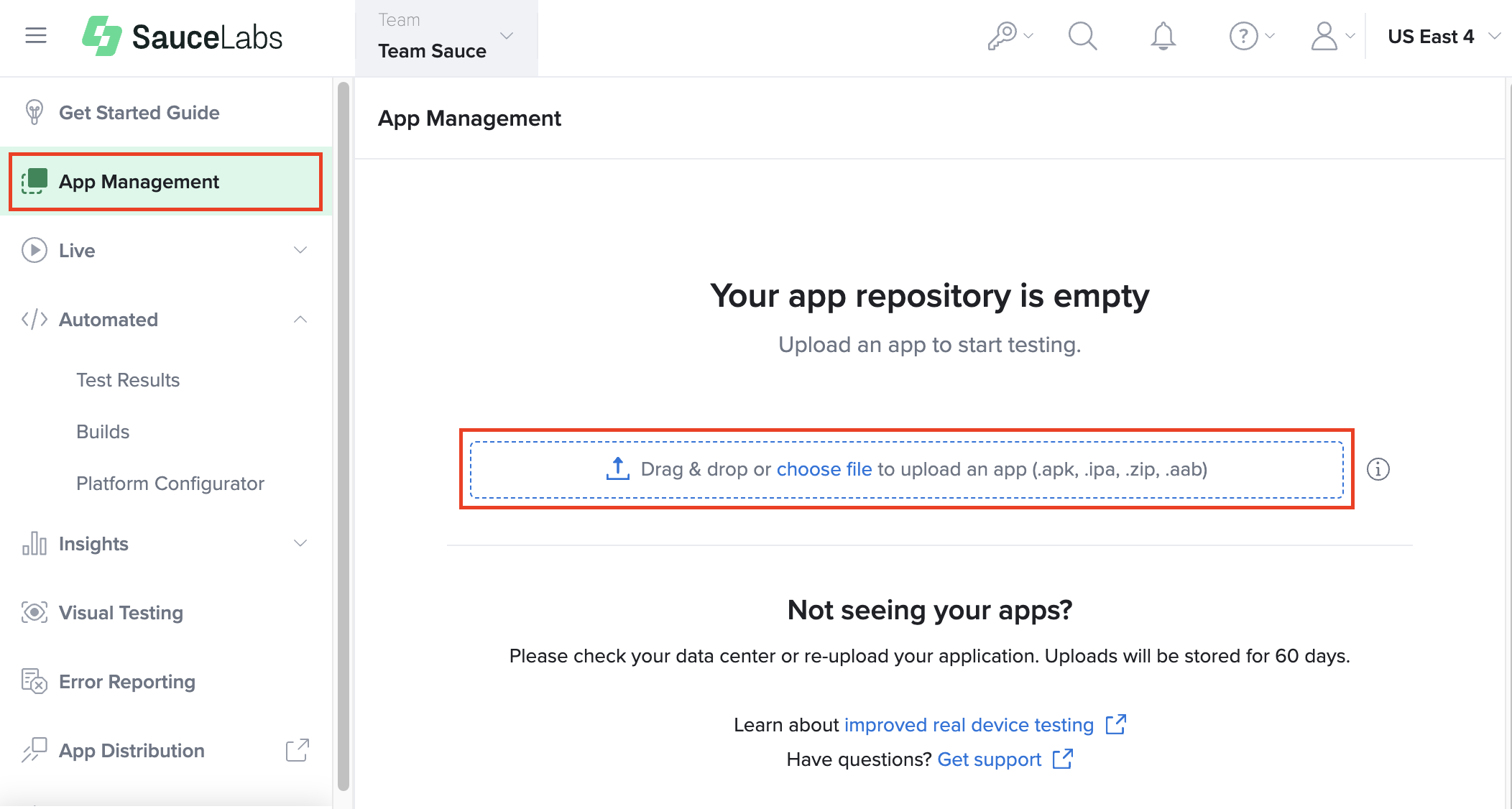Click the choose file link

click(x=824, y=468)
